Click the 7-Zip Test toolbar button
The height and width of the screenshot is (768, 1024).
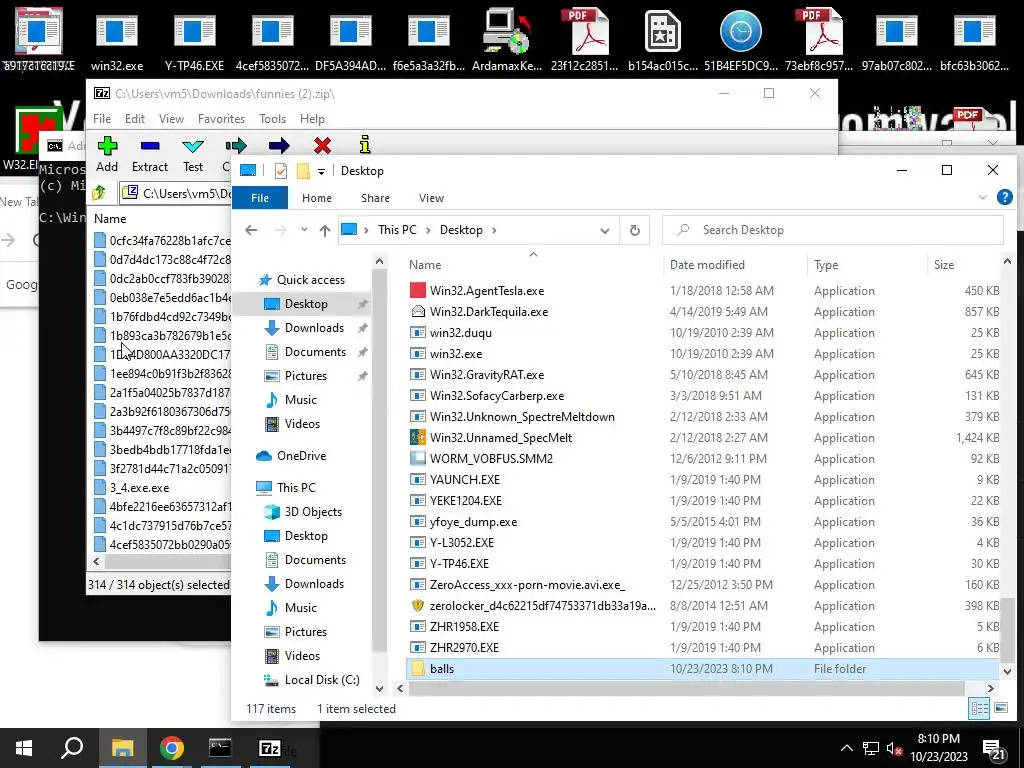(x=193, y=154)
